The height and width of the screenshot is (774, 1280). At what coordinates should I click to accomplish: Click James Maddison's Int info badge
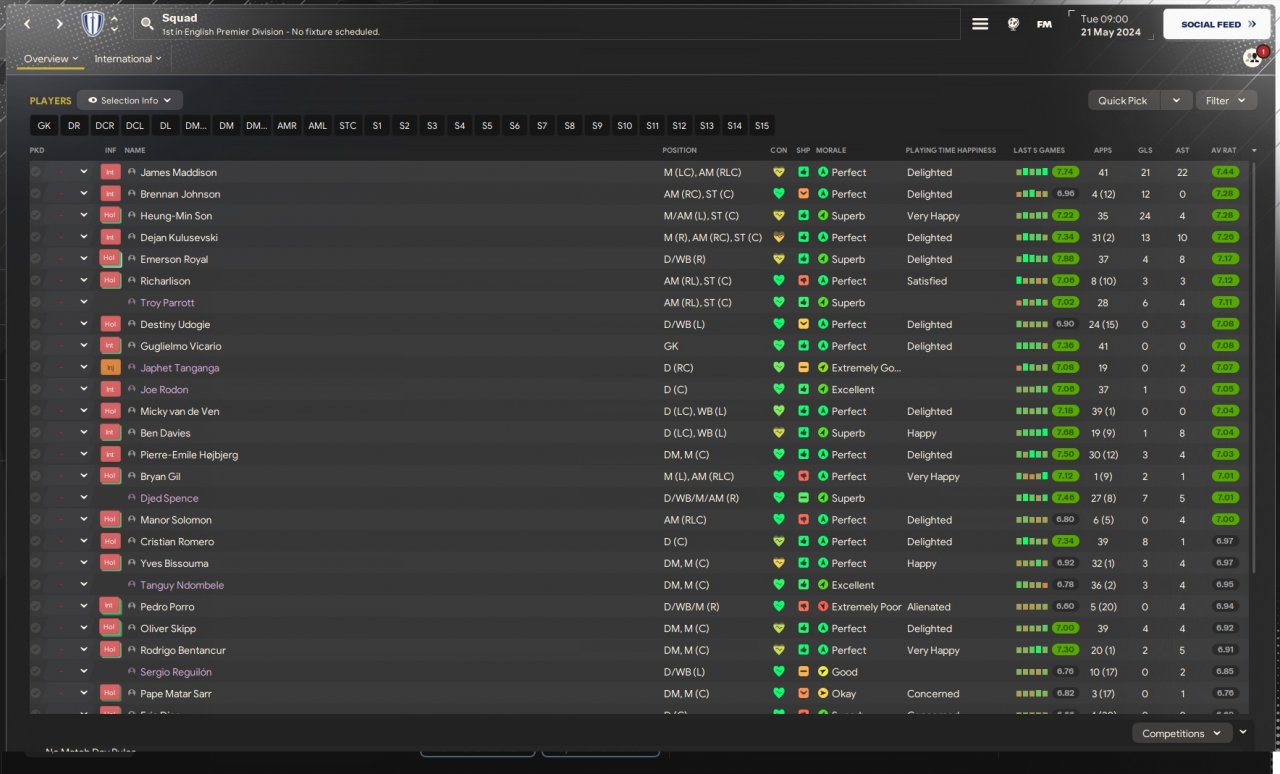tap(110, 172)
